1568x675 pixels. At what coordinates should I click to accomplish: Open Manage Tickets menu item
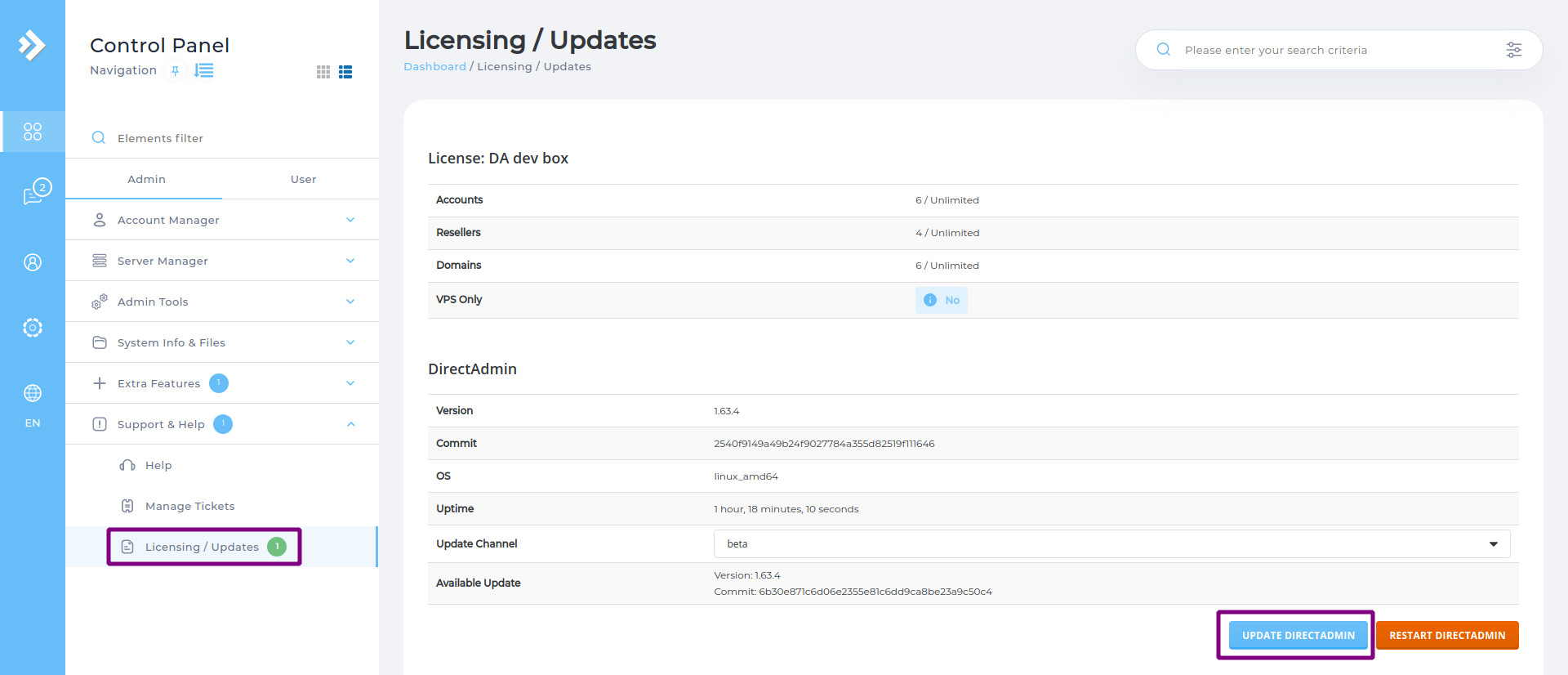click(189, 506)
